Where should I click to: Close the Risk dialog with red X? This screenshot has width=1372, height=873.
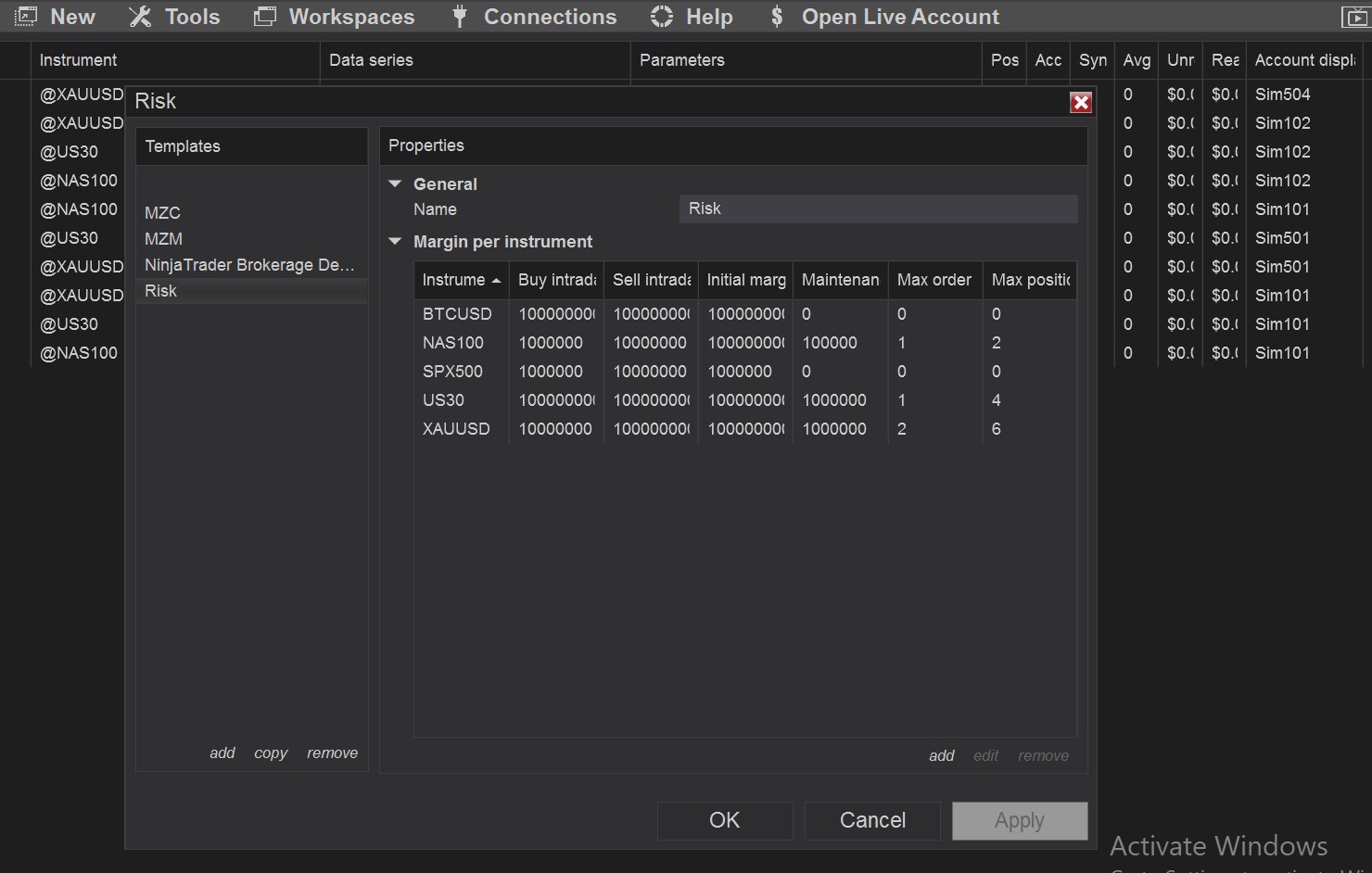pyautogui.click(x=1080, y=102)
